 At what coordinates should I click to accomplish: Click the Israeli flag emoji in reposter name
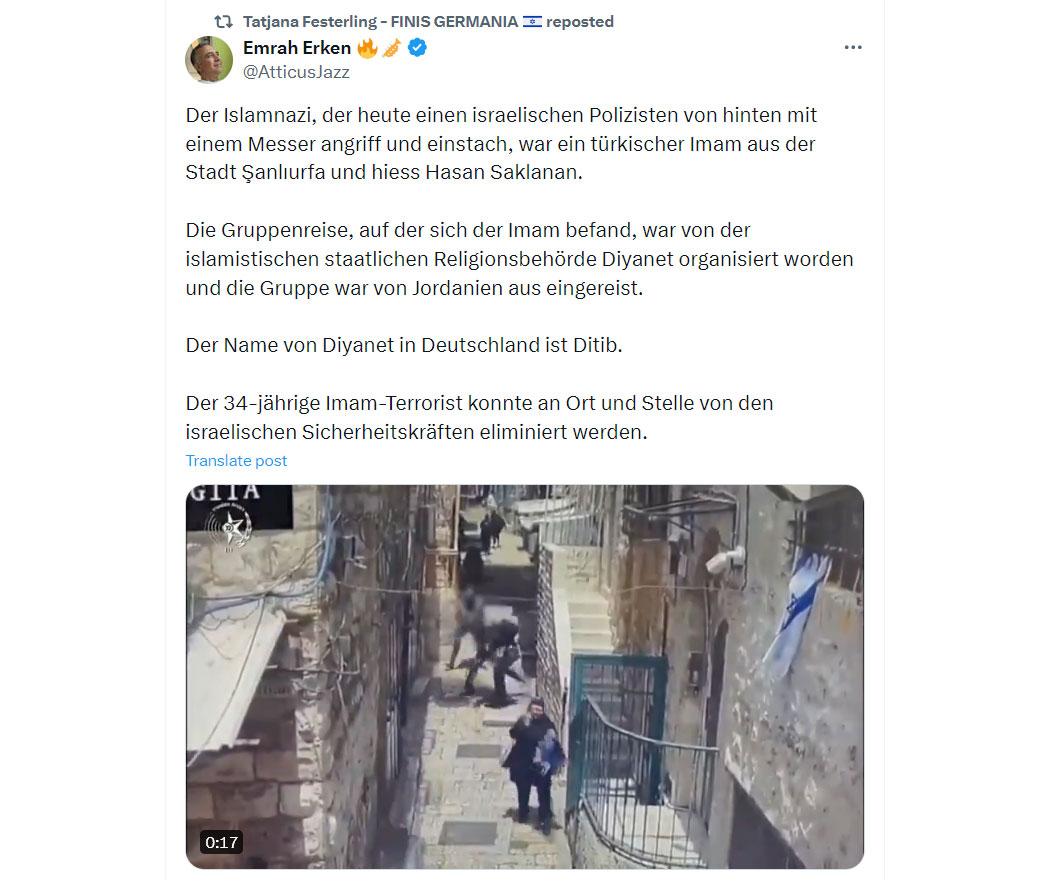(532, 22)
